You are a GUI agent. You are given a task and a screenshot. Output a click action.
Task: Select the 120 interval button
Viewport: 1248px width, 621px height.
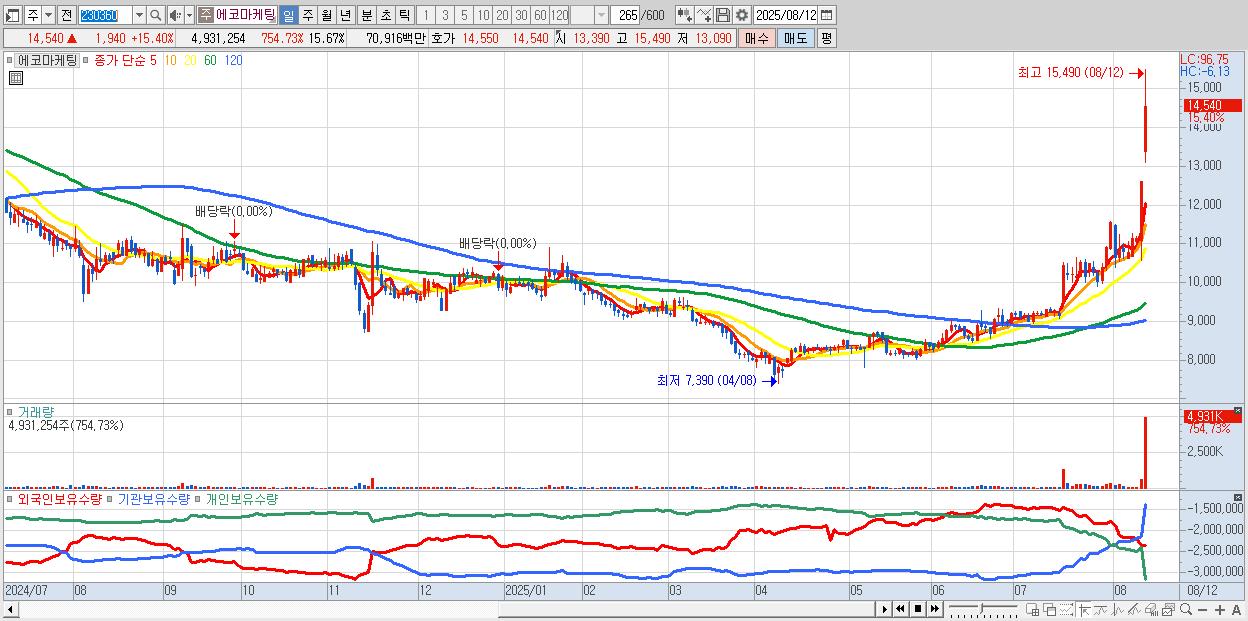(560, 15)
